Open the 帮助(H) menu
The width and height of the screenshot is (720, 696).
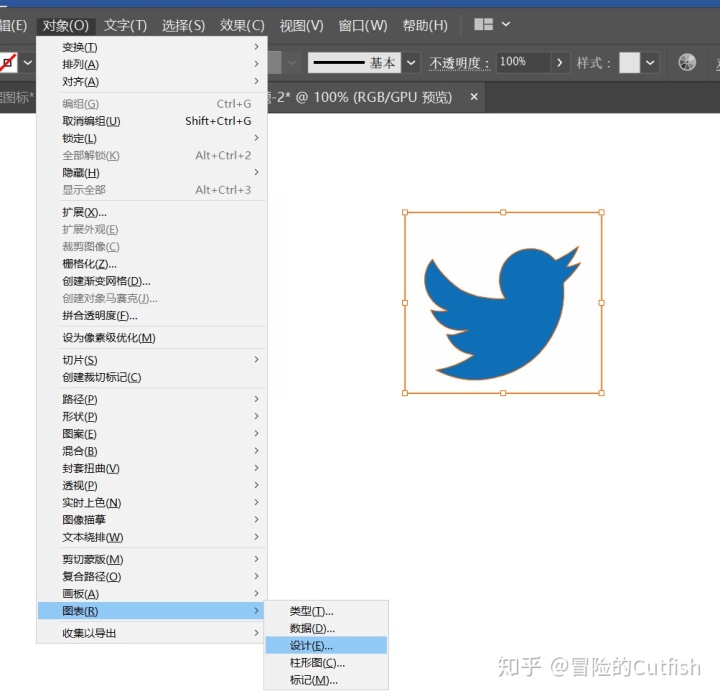[x=425, y=25]
